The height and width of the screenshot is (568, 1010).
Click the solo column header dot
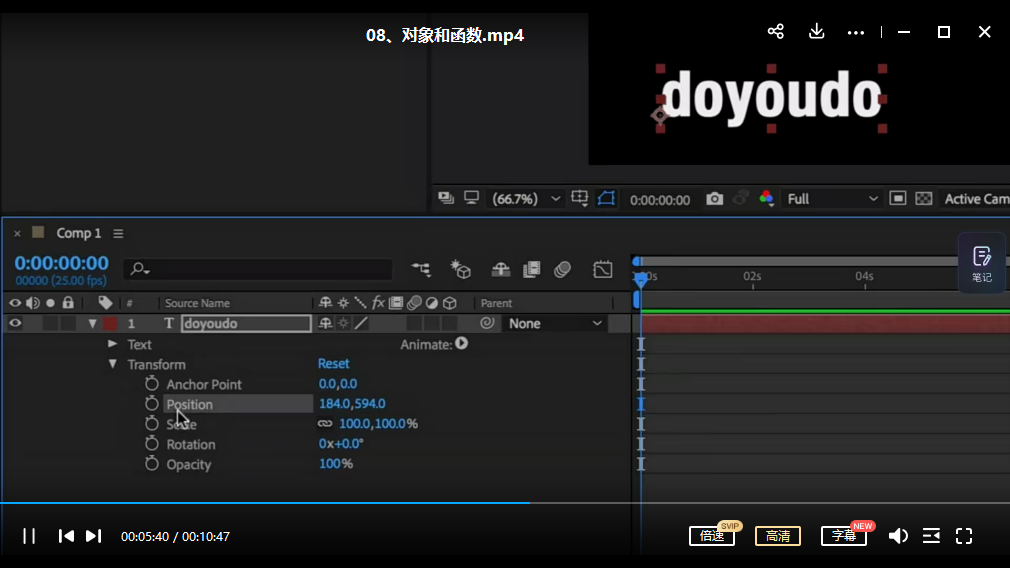point(50,303)
